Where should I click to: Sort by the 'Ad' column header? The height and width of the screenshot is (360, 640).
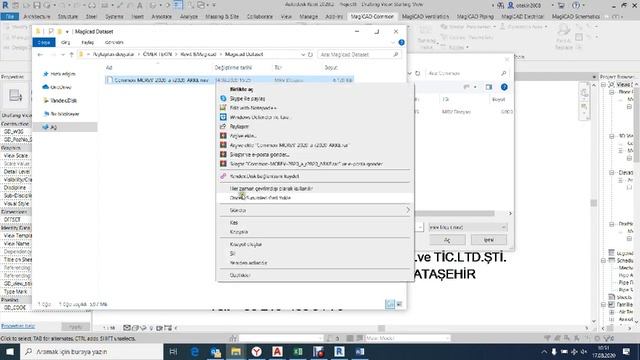coord(109,68)
